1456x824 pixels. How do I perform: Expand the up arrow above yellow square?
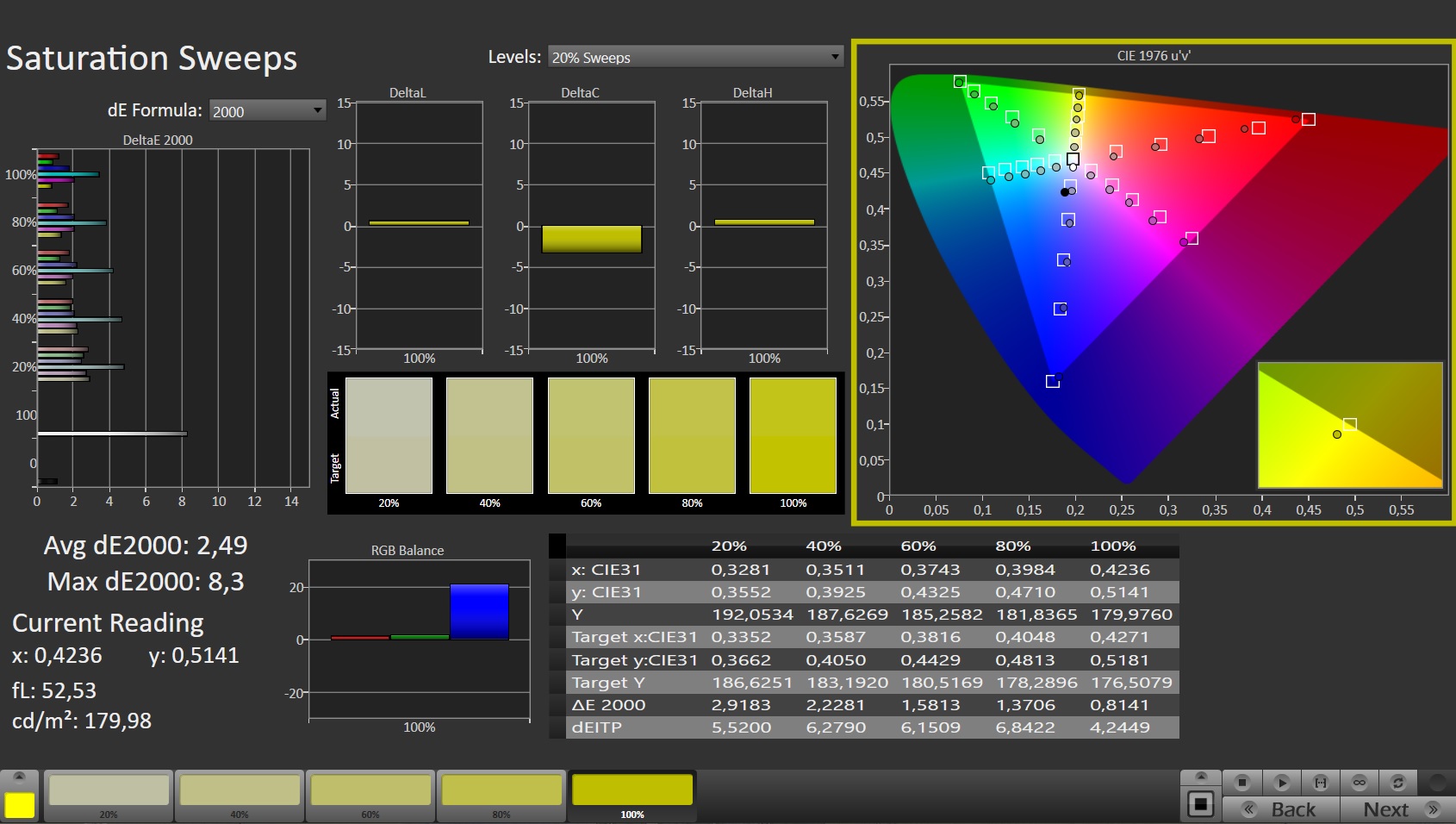click(20, 777)
